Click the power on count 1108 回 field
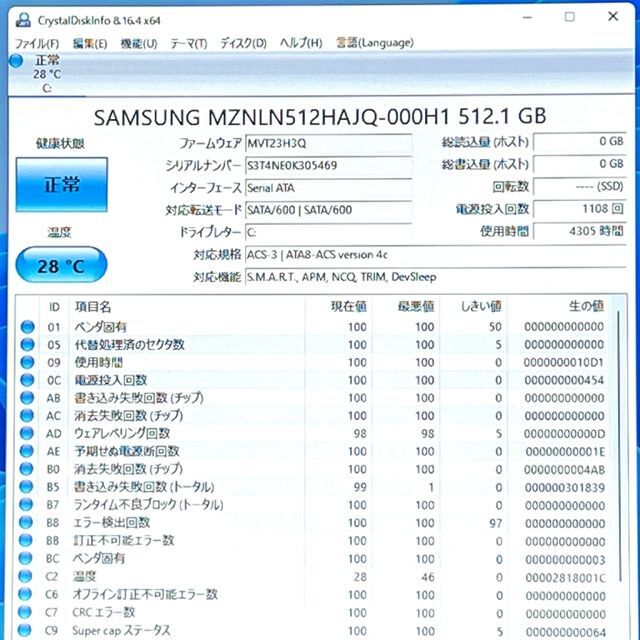 pyautogui.click(x=580, y=209)
